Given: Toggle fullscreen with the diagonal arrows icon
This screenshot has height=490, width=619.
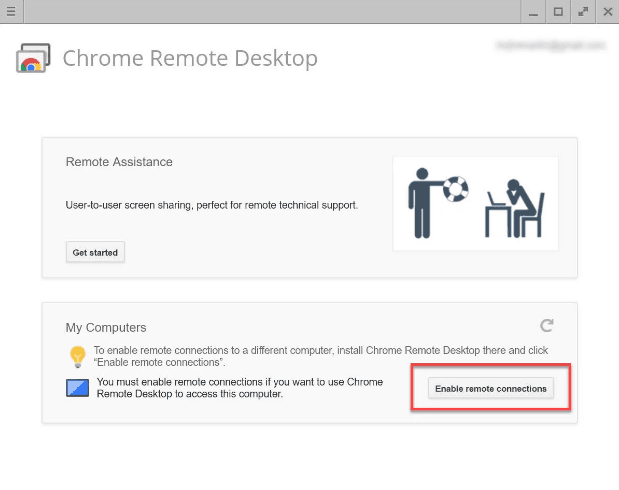Looking at the screenshot, I should click(x=582, y=11).
